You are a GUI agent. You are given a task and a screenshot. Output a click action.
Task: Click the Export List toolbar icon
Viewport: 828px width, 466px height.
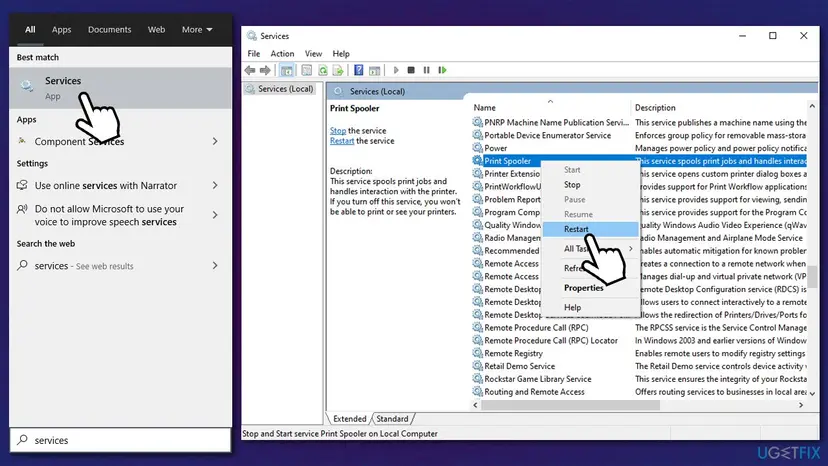338,70
